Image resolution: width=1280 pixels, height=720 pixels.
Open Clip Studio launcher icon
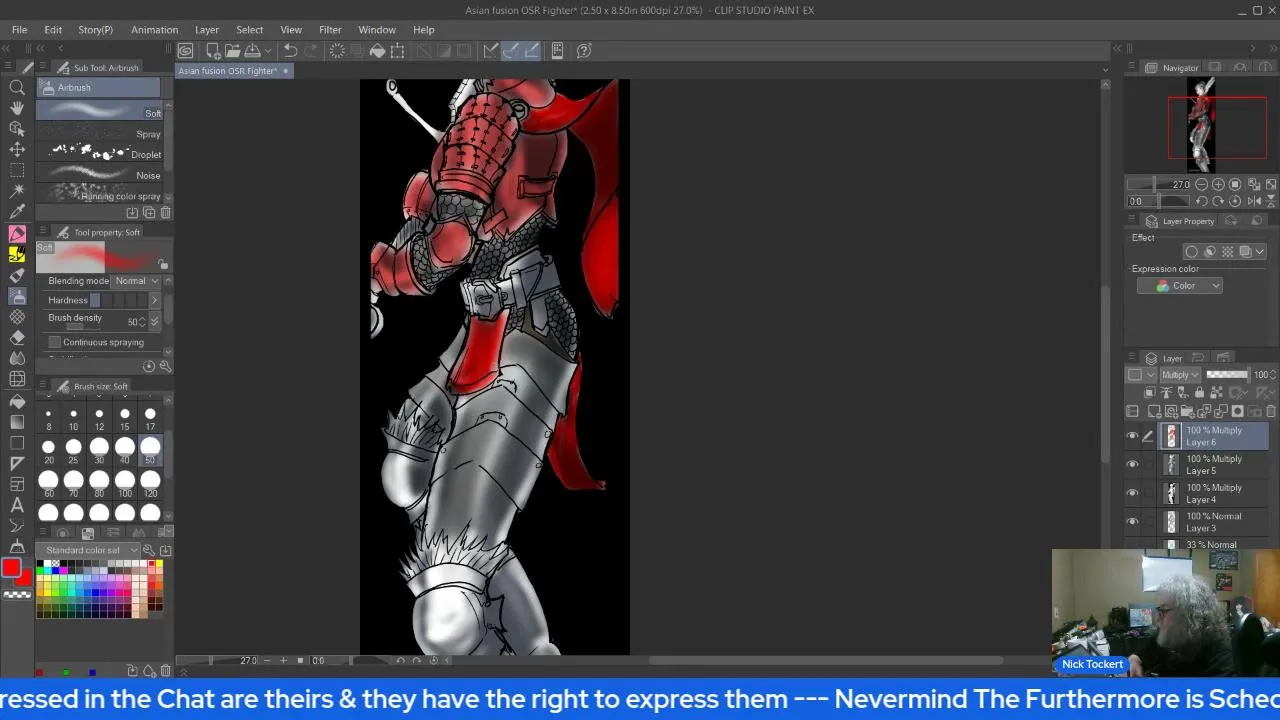click(x=186, y=50)
